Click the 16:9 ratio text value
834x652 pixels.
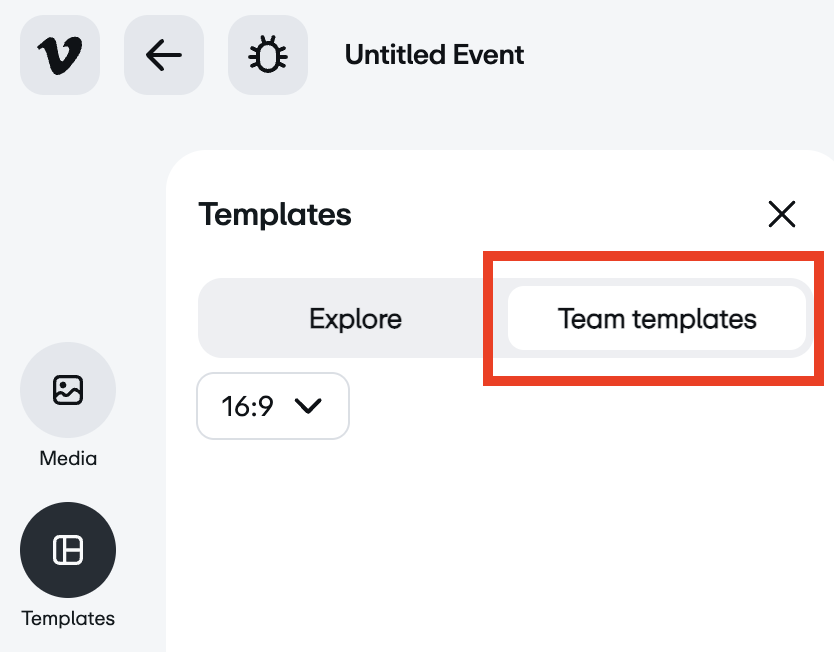[x=247, y=406]
